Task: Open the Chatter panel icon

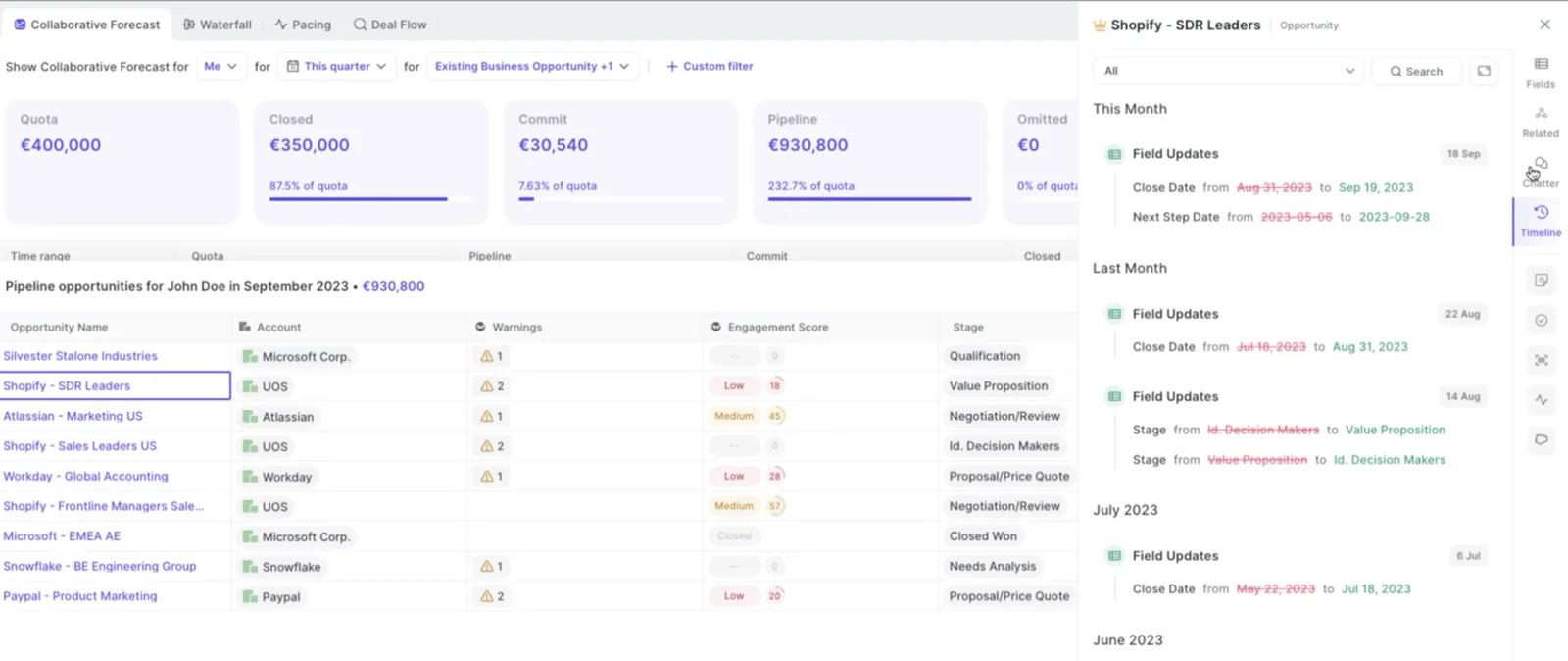Action: (x=1541, y=164)
